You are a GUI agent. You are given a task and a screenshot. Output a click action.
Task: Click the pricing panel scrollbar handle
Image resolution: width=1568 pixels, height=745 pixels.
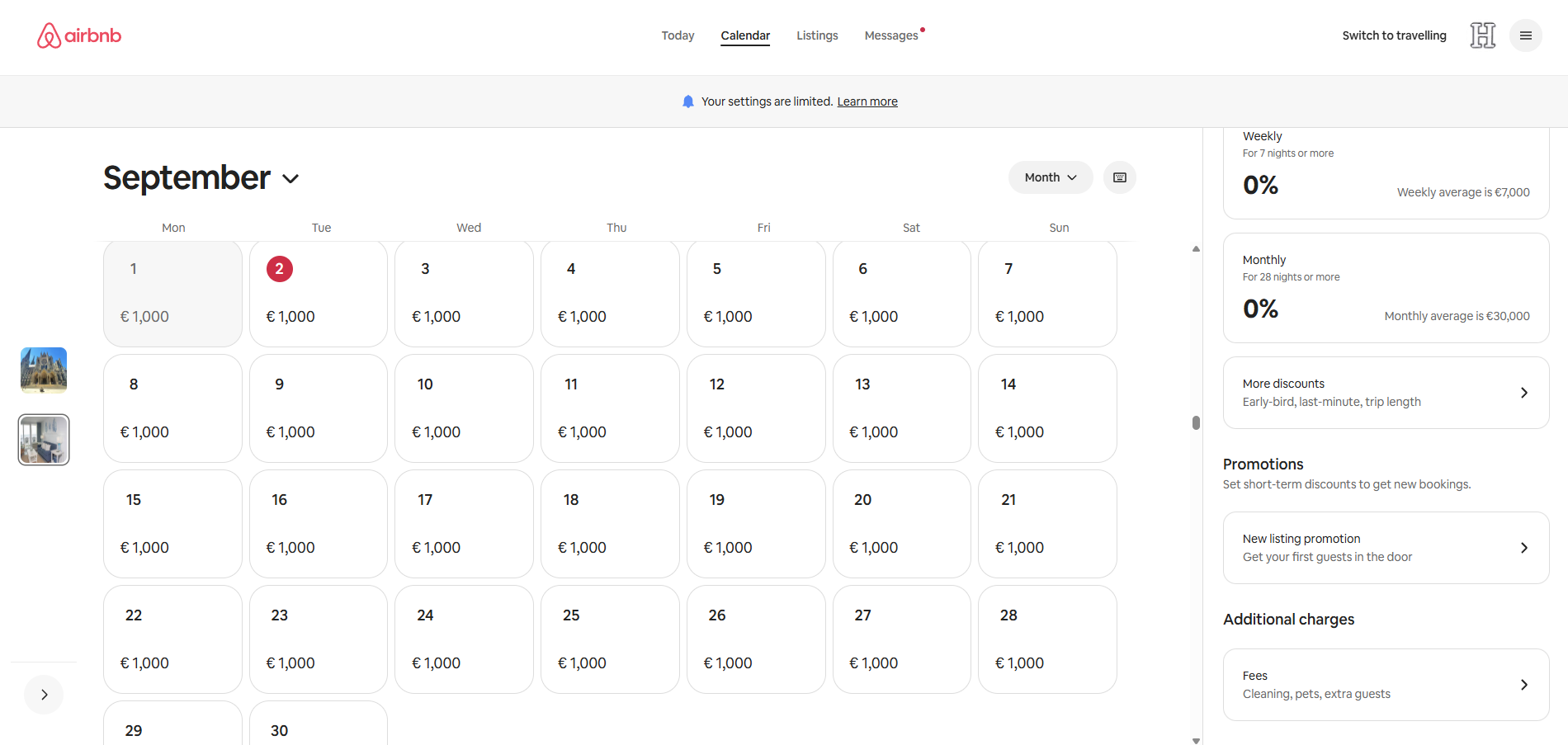click(1196, 422)
